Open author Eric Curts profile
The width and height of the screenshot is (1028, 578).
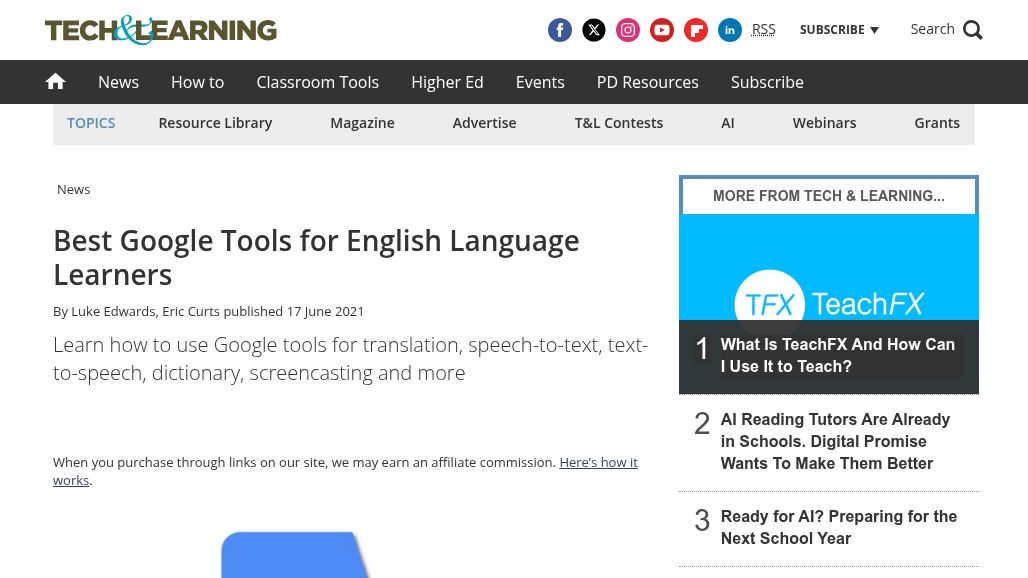point(191,311)
